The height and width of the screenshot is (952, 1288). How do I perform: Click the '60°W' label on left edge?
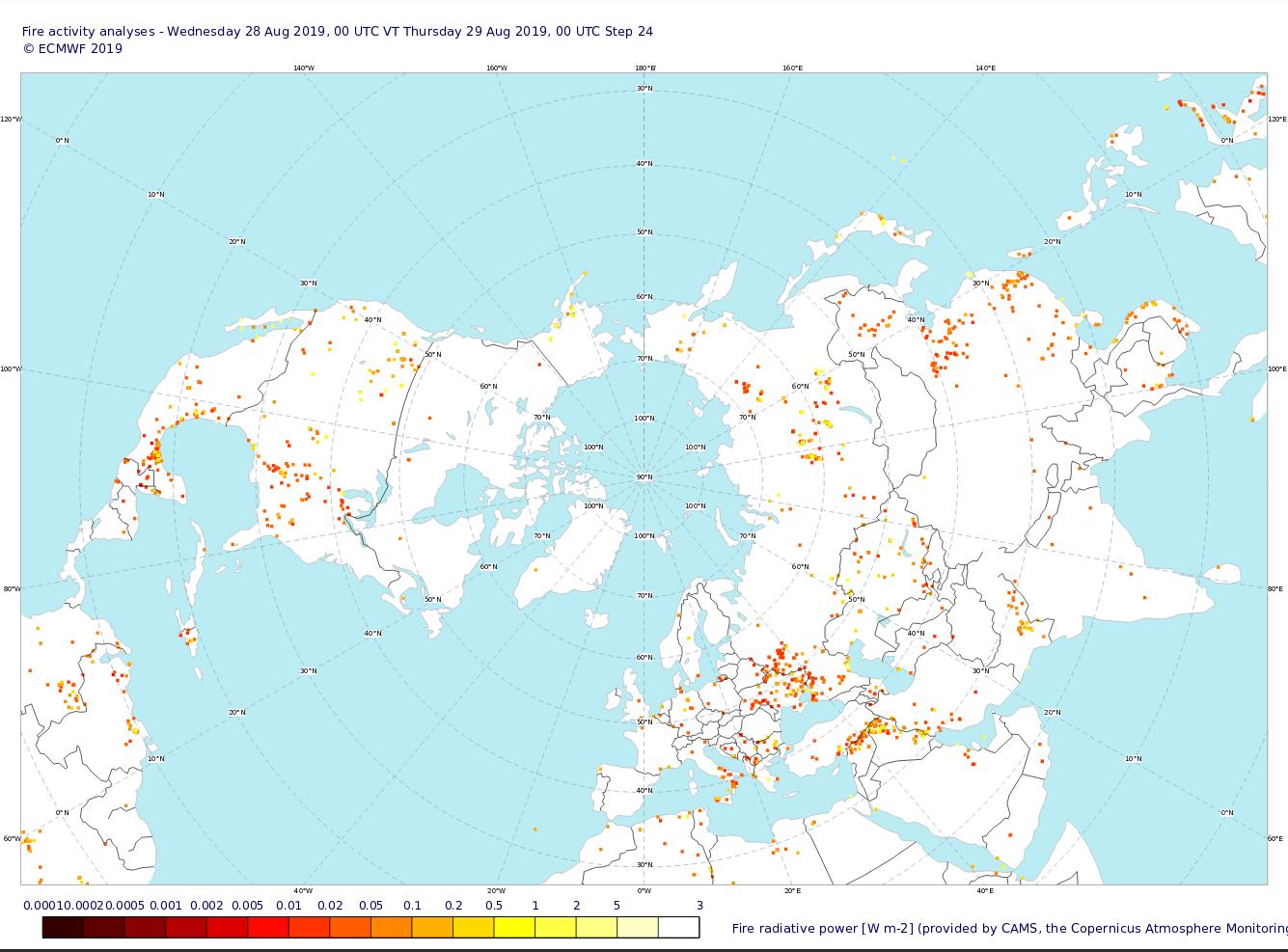point(12,838)
